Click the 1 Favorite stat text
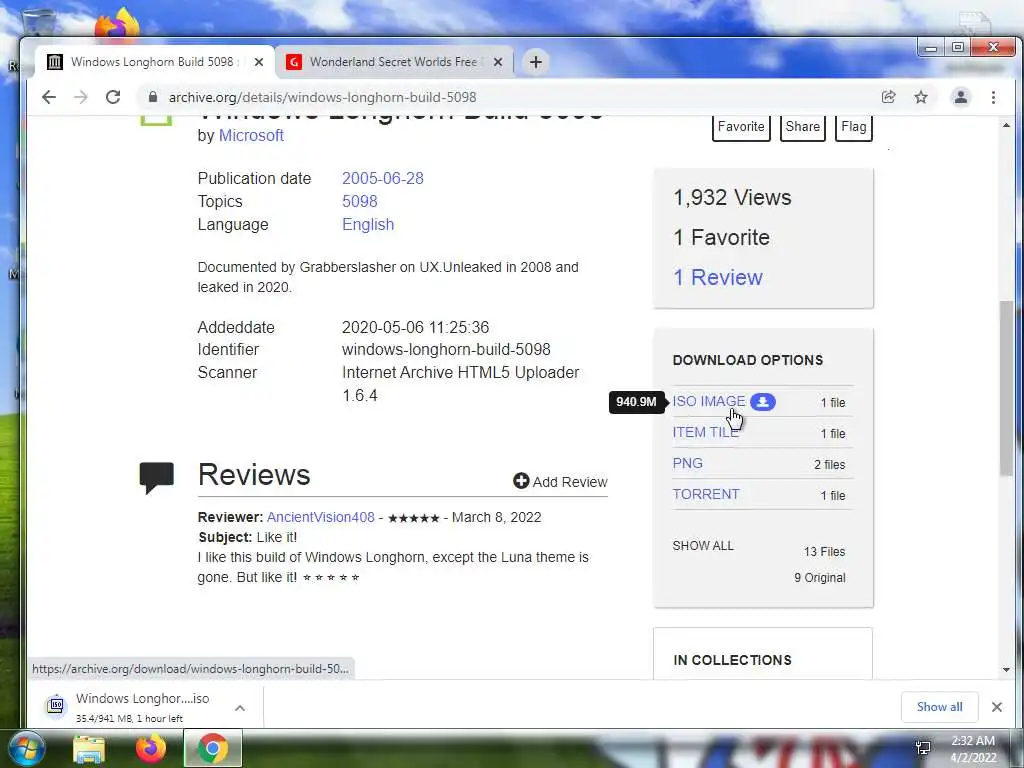Screen dimensions: 1024x768 (722, 237)
